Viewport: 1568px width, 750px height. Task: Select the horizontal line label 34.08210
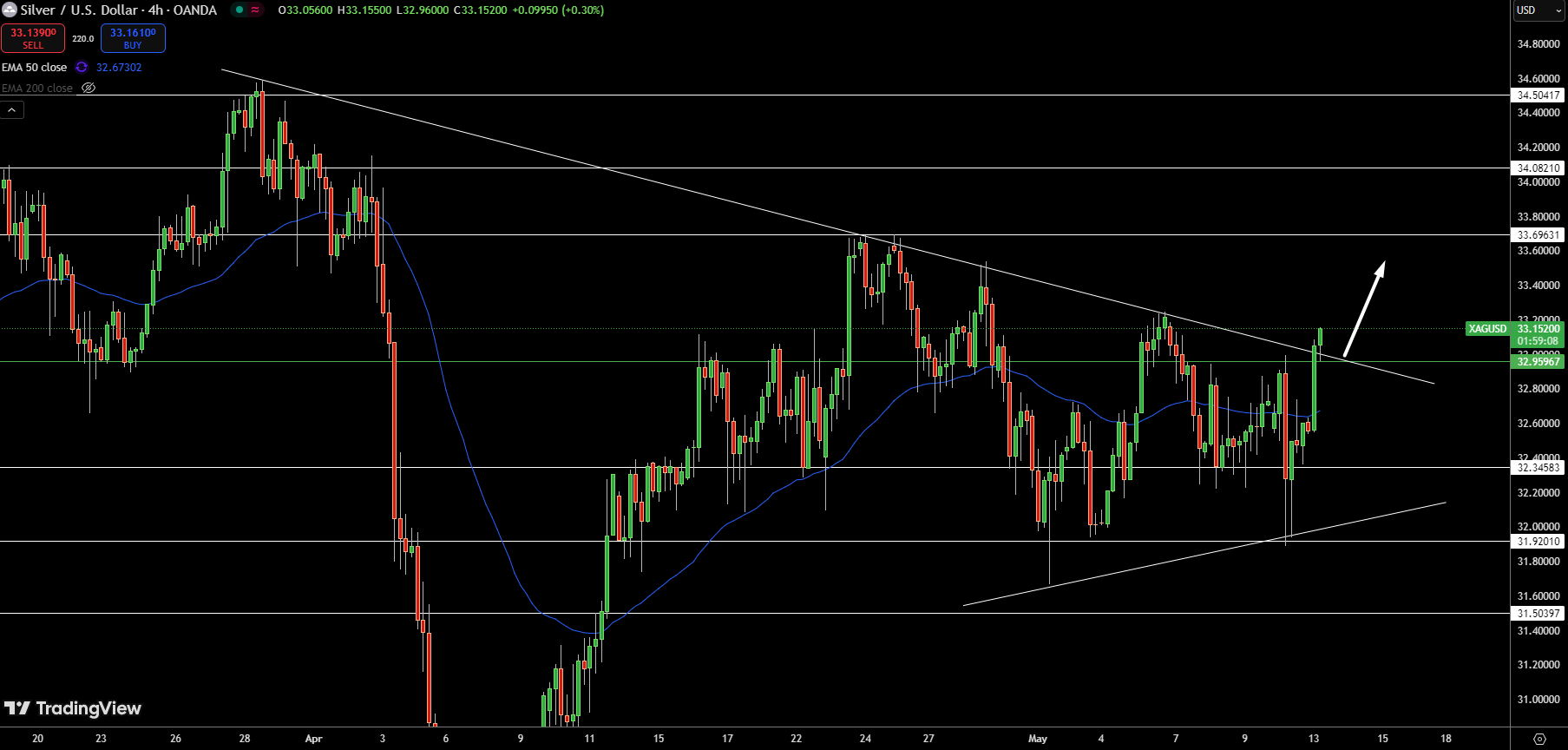point(1538,168)
